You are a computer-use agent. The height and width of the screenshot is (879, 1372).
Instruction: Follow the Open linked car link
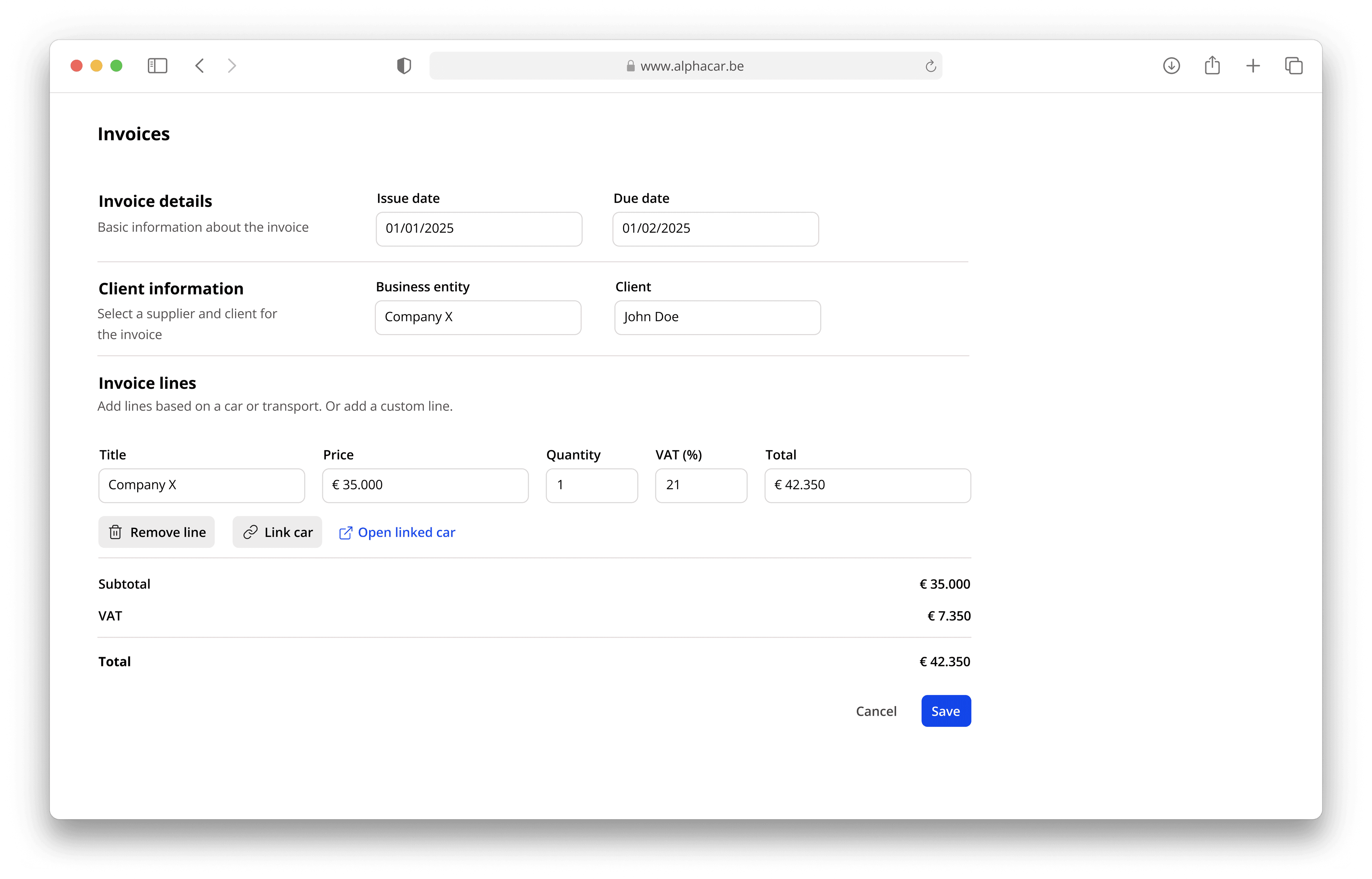tap(397, 532)
